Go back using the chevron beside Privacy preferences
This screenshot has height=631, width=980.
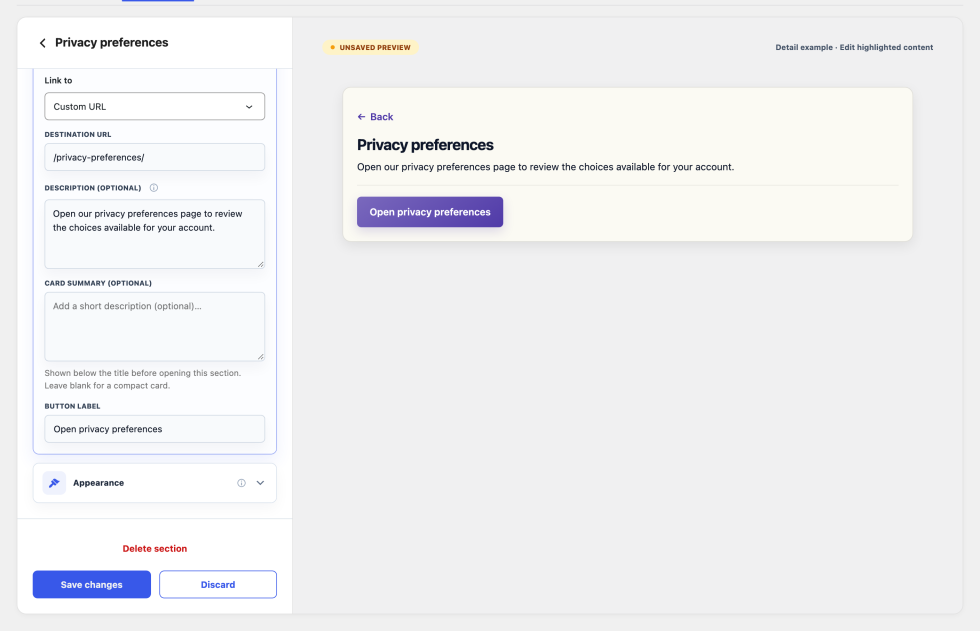(x=42, y=43)
